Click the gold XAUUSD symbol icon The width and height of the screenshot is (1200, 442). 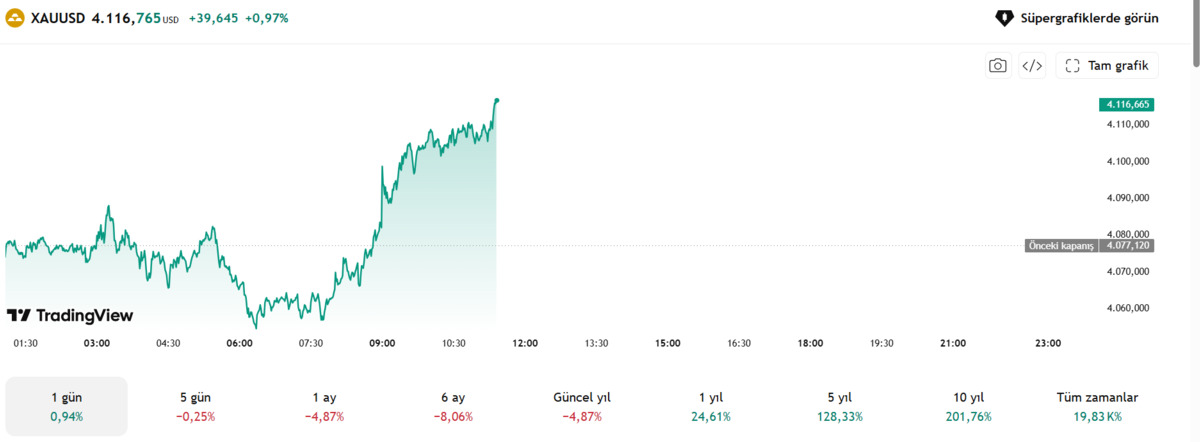coord(16,18)
